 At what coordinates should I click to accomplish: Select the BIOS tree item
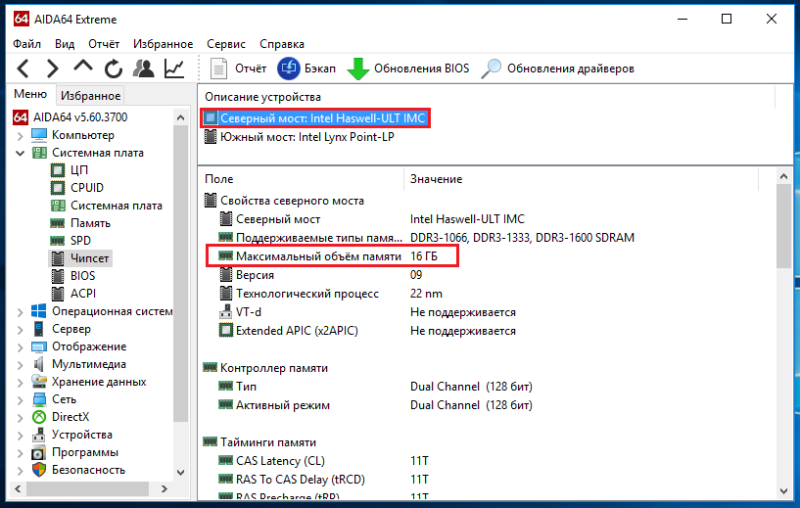tap(83, 275)
